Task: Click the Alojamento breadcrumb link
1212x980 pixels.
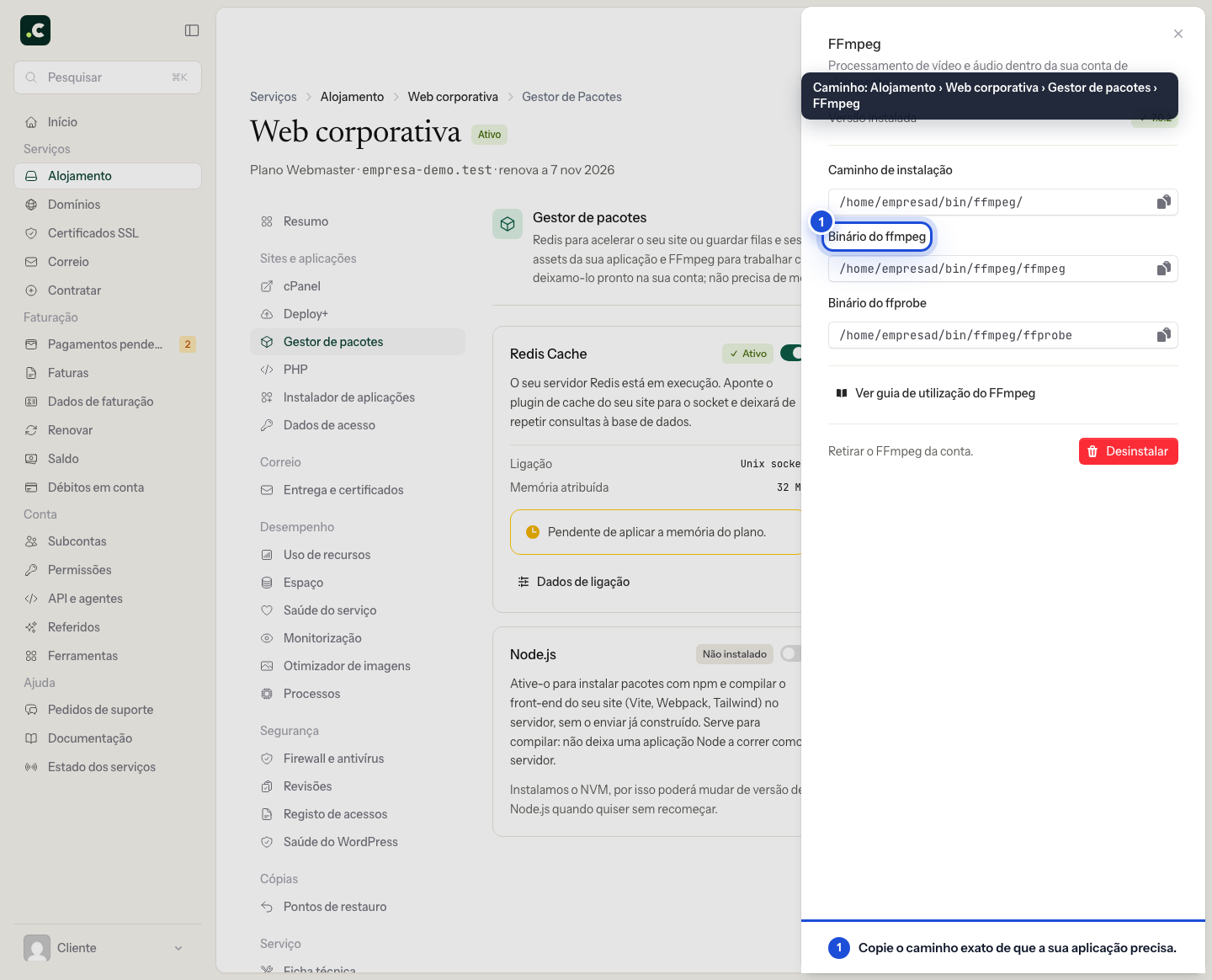Action: [352, 97]
